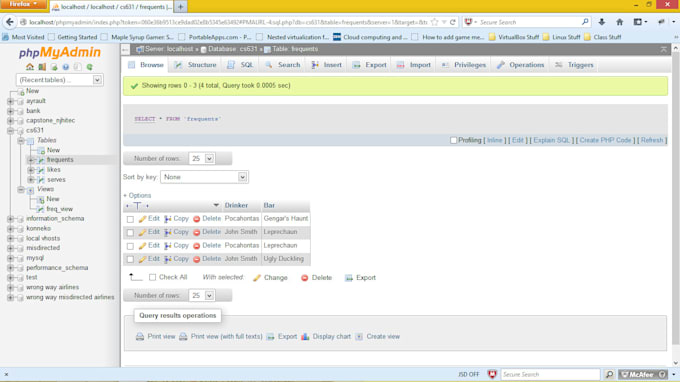Open Firefox home page icon

(619, 22)
